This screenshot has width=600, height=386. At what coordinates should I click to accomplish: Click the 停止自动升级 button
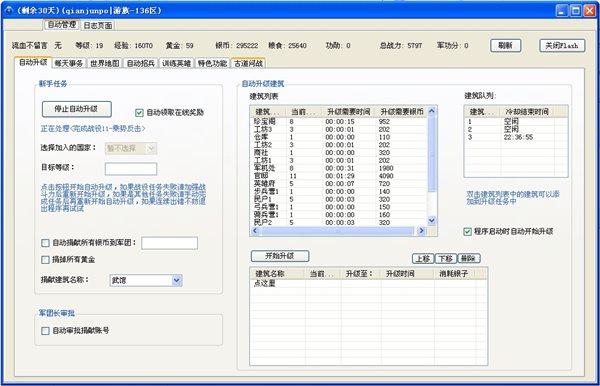tap(77, 109)
